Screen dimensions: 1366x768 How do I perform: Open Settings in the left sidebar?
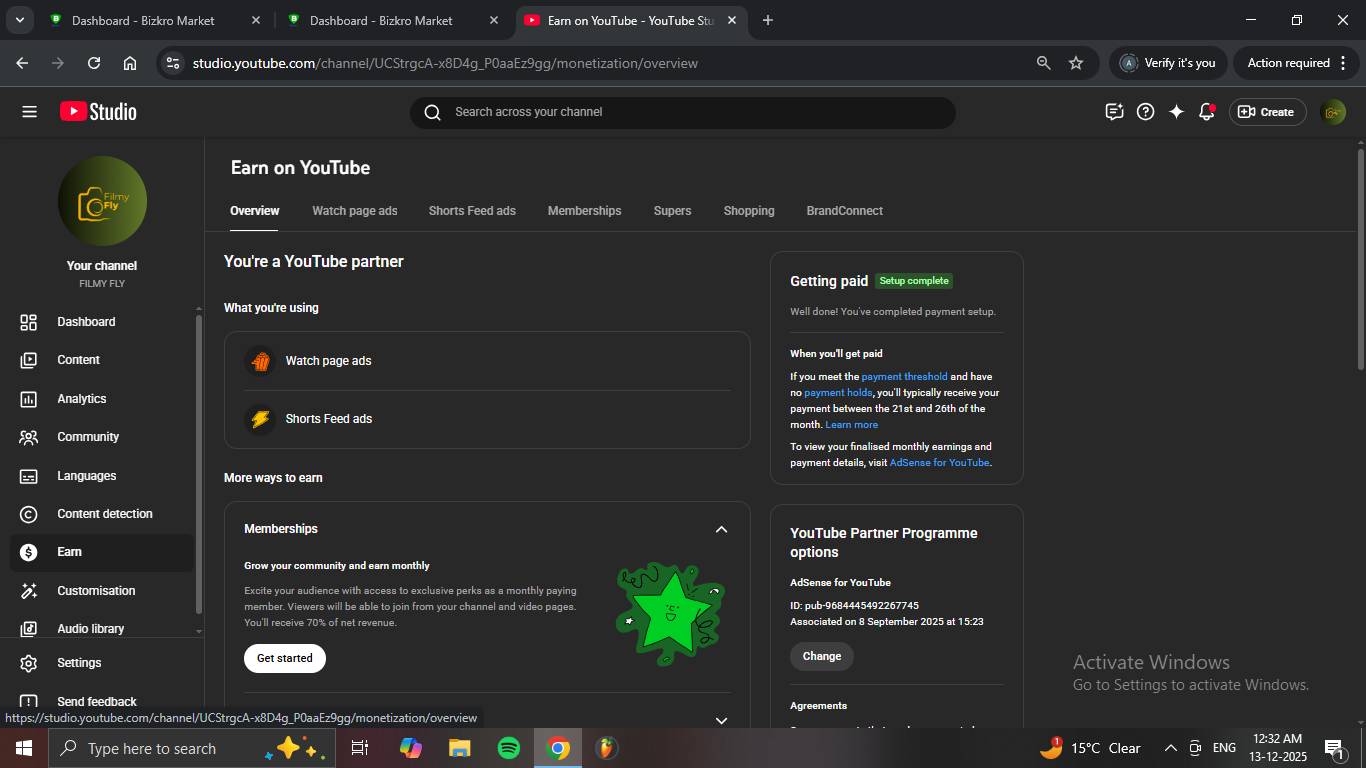79,663
